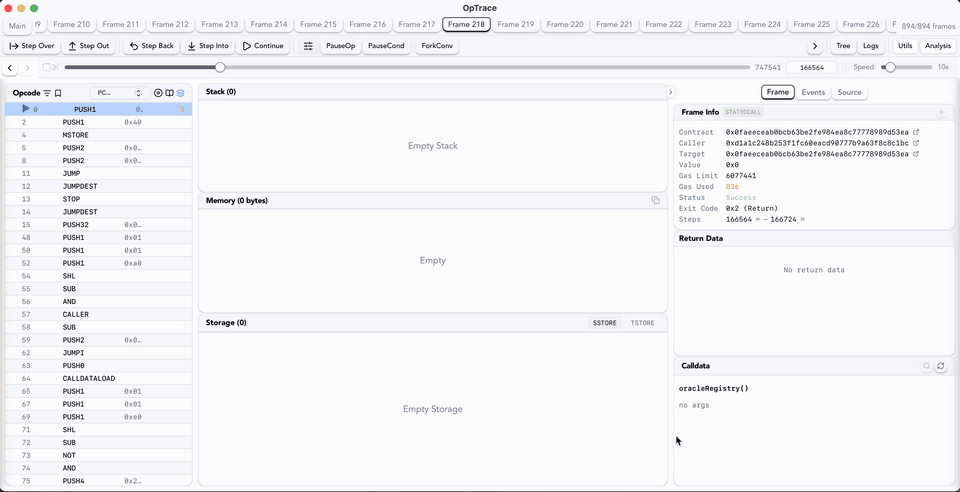Open the PC column format dropdown
The height and width of the screenshot is (492, 960).
click(119, 93)
